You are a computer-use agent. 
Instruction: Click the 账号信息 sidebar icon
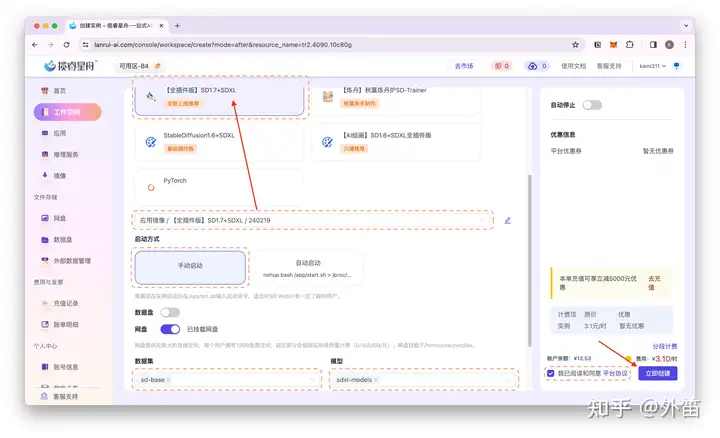[45, 367]
